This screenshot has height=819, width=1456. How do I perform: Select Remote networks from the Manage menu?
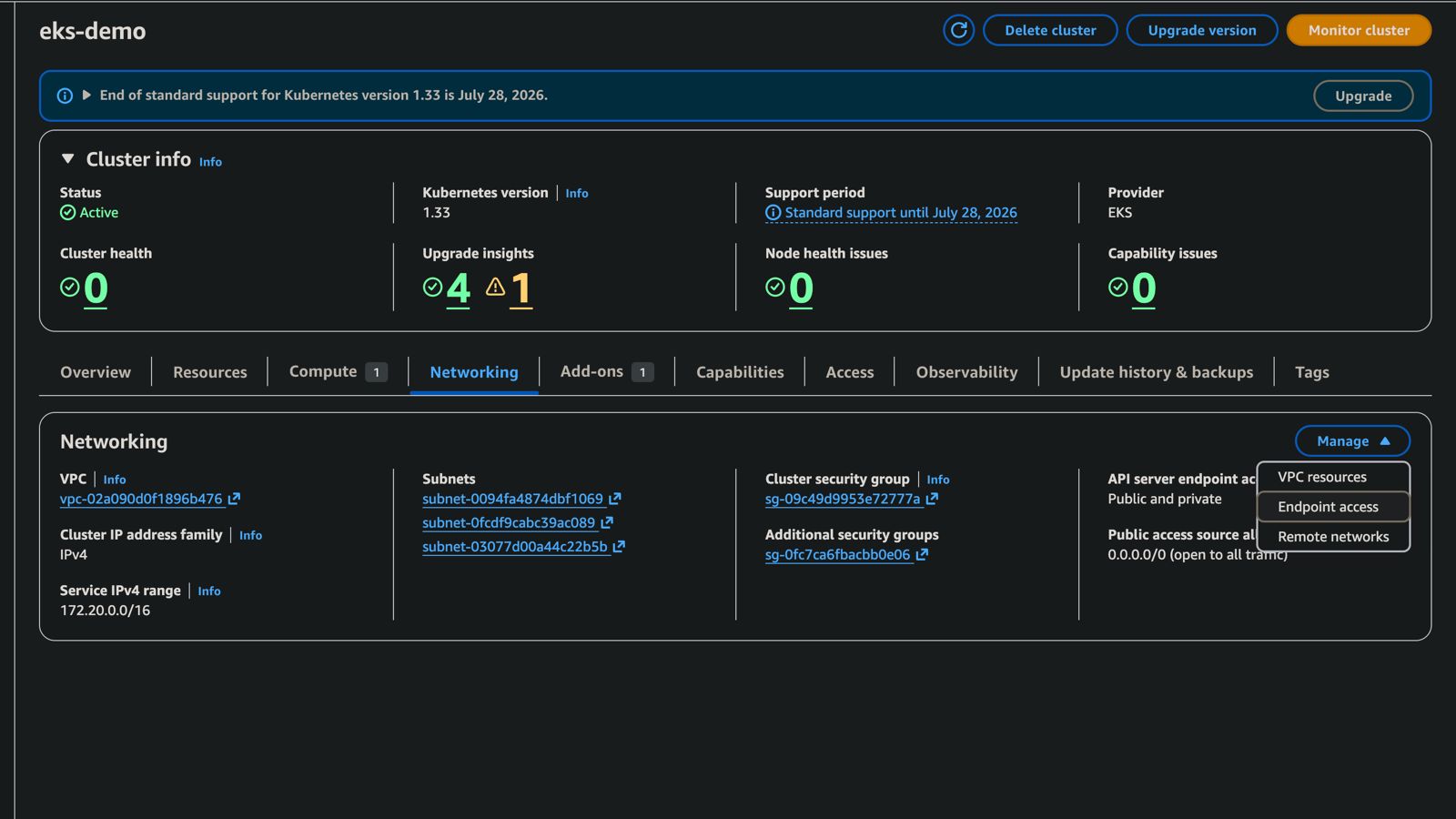(x=1332, y=537)
